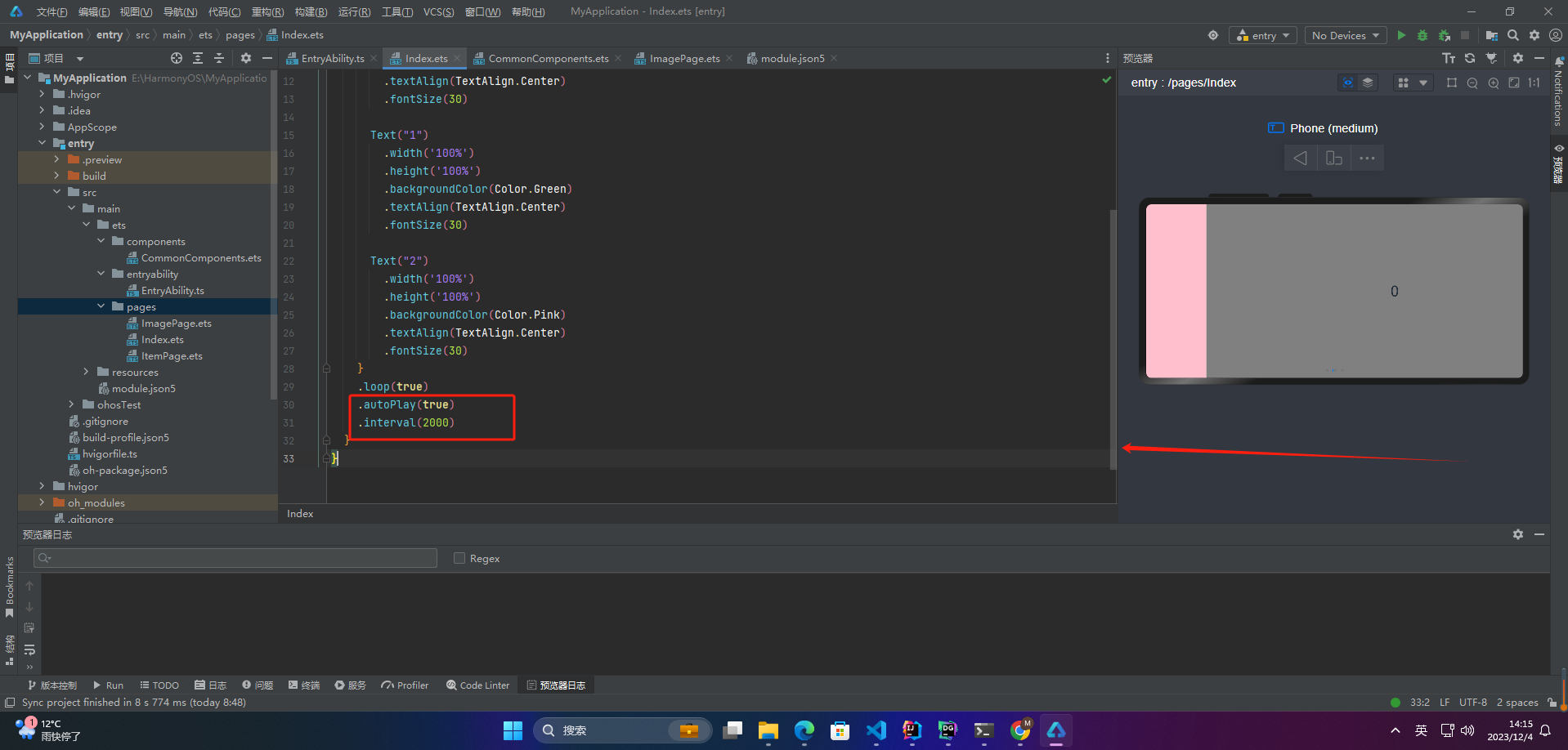Click the editor vertical scrollbar
This screenshot has width=1568, height=750.
pos(1113,339)
